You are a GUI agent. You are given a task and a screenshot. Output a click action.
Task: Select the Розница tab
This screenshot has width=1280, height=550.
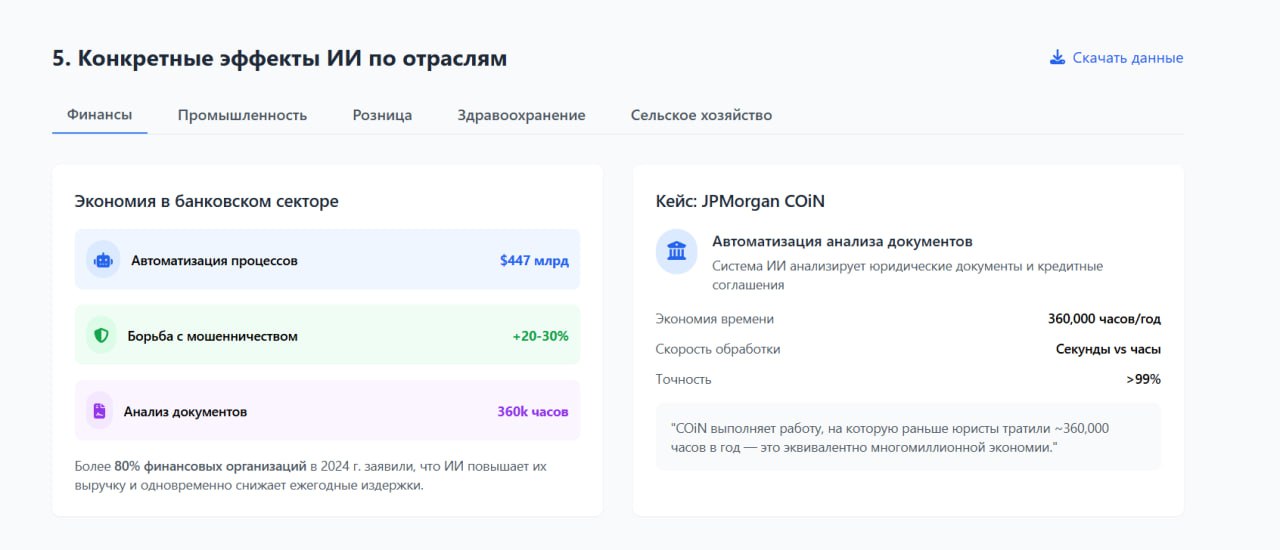tap(382, 115)
